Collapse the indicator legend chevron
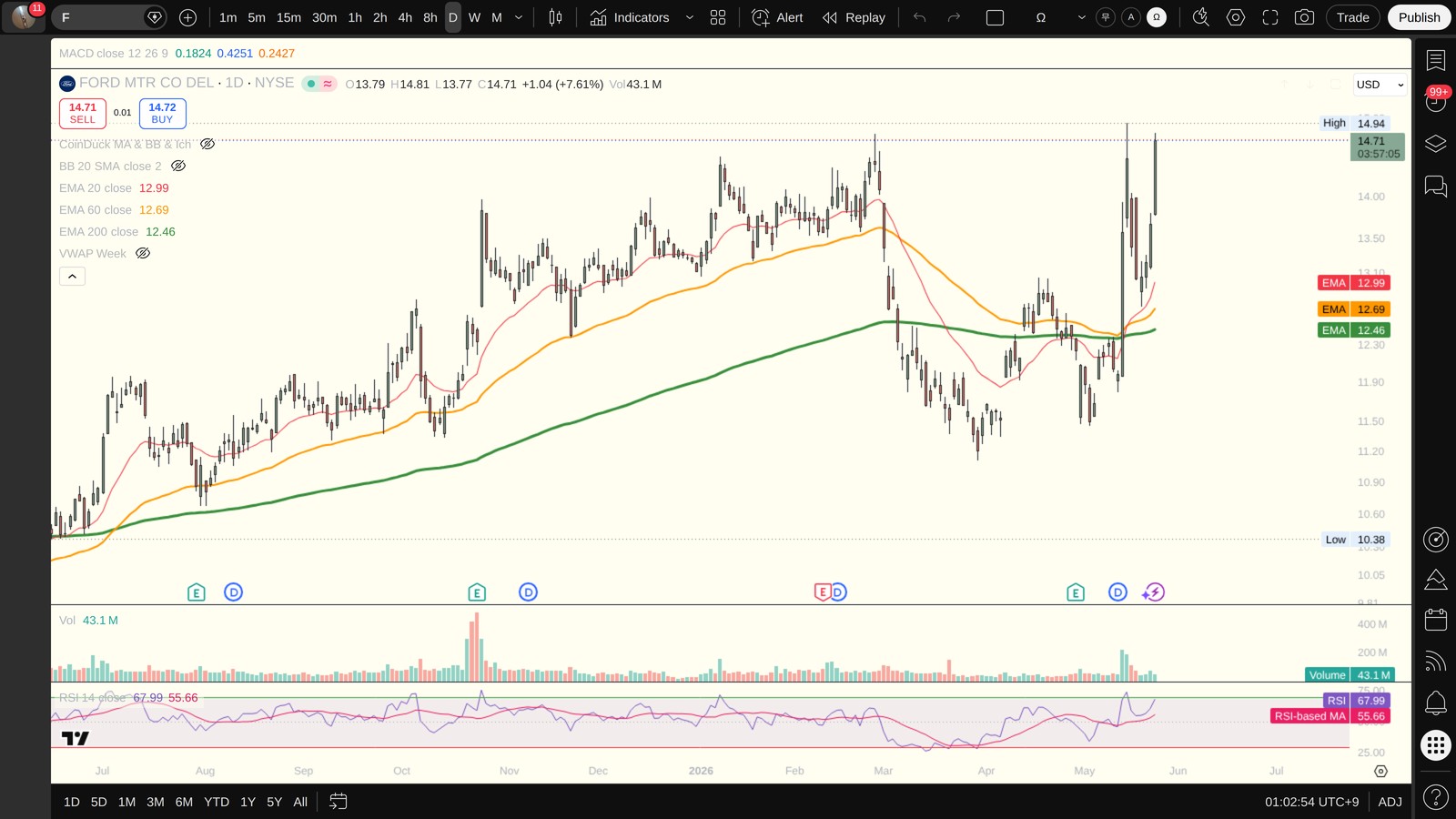Image resolution: width=1456 pixels, height=819 pixels. coord(73,276)
